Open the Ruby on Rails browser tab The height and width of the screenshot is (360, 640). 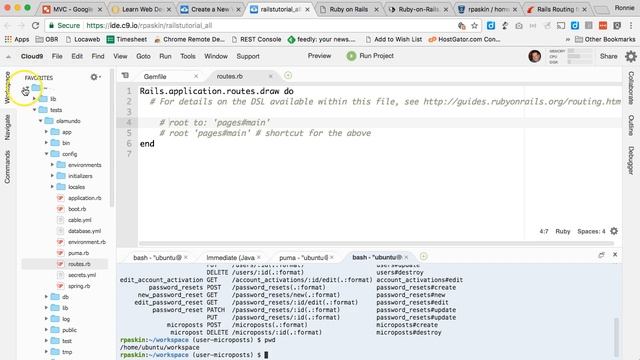(x=348, y=9)
